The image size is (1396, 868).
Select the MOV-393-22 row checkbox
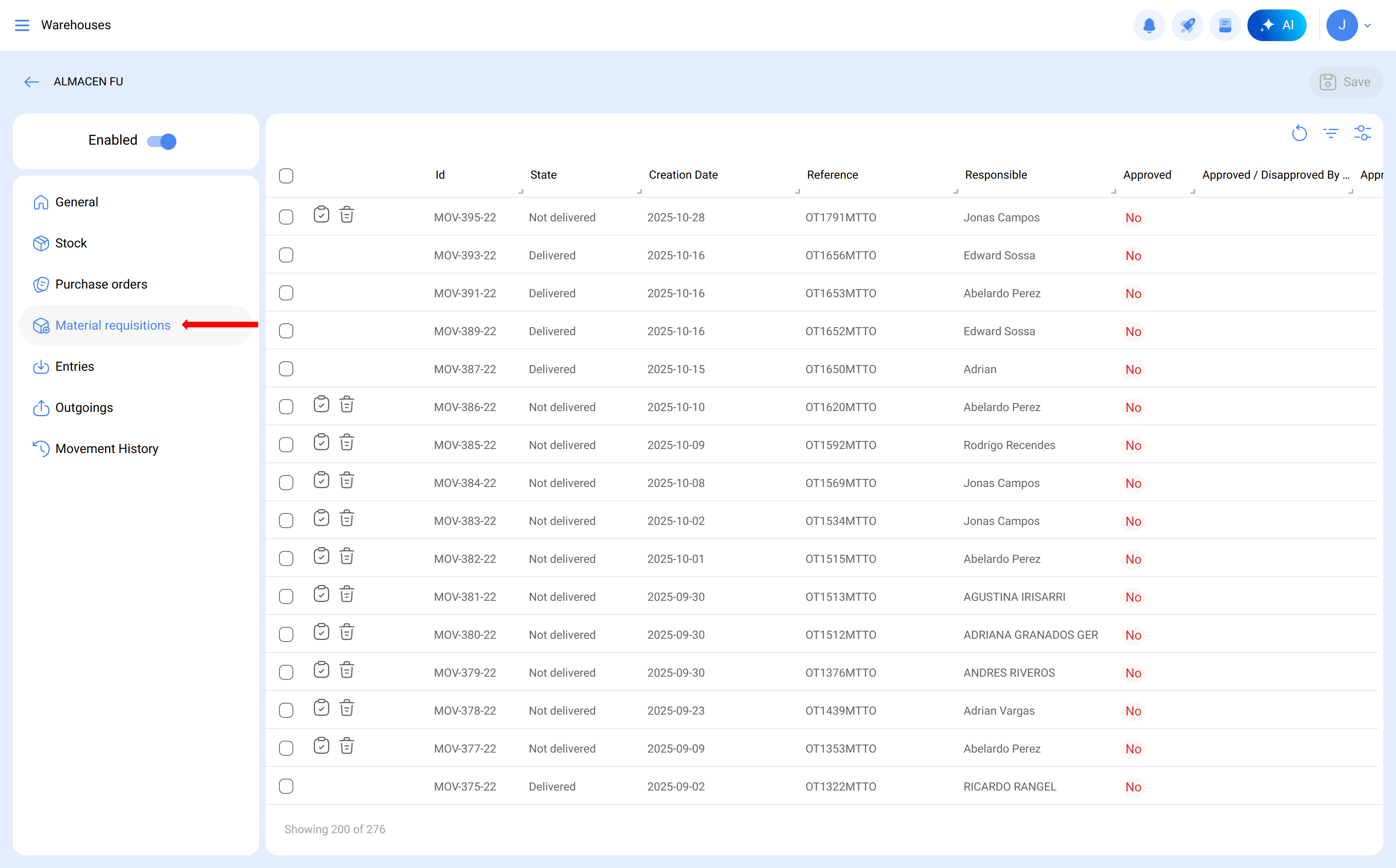pos(286,255)
